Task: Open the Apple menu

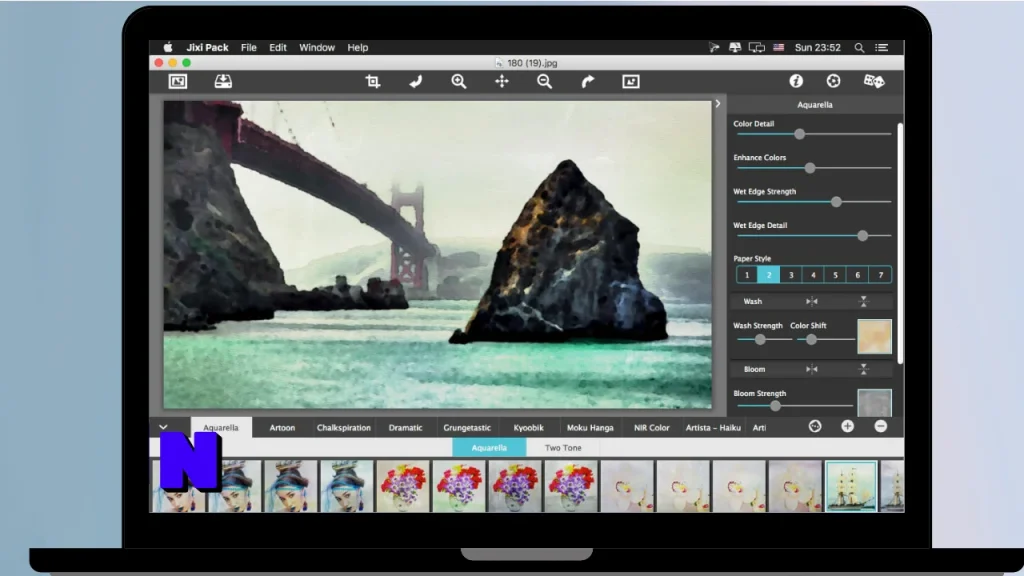Action: [x=168, y=47]
